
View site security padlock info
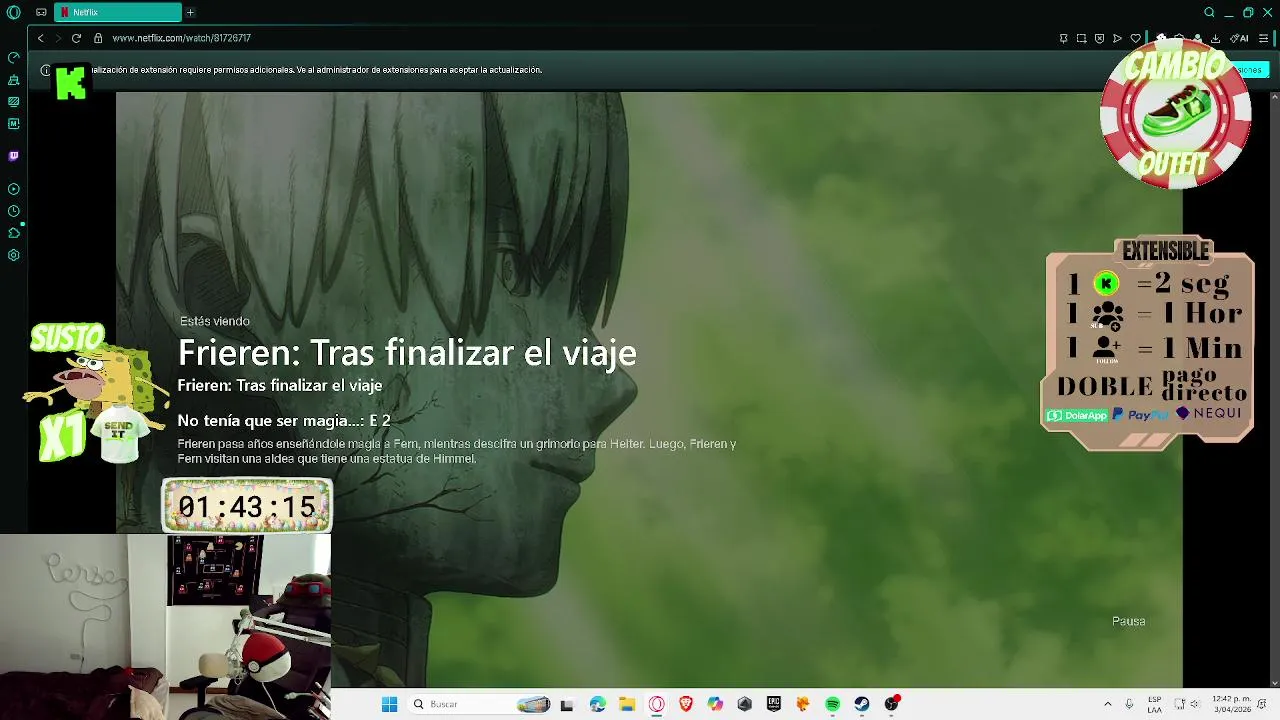(x=98, y=38)
